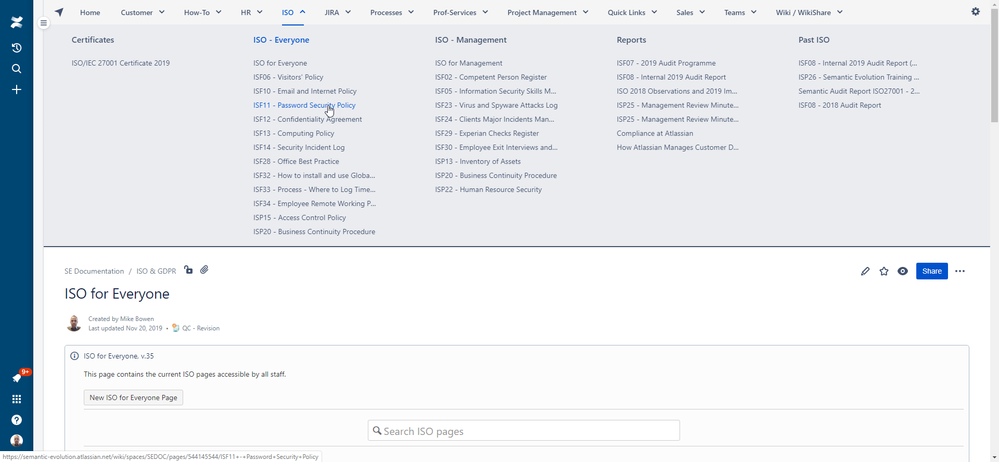The image size is (999, 462).
Task: Open more actions ellipsis menu
Action: (x=960, y=271)
